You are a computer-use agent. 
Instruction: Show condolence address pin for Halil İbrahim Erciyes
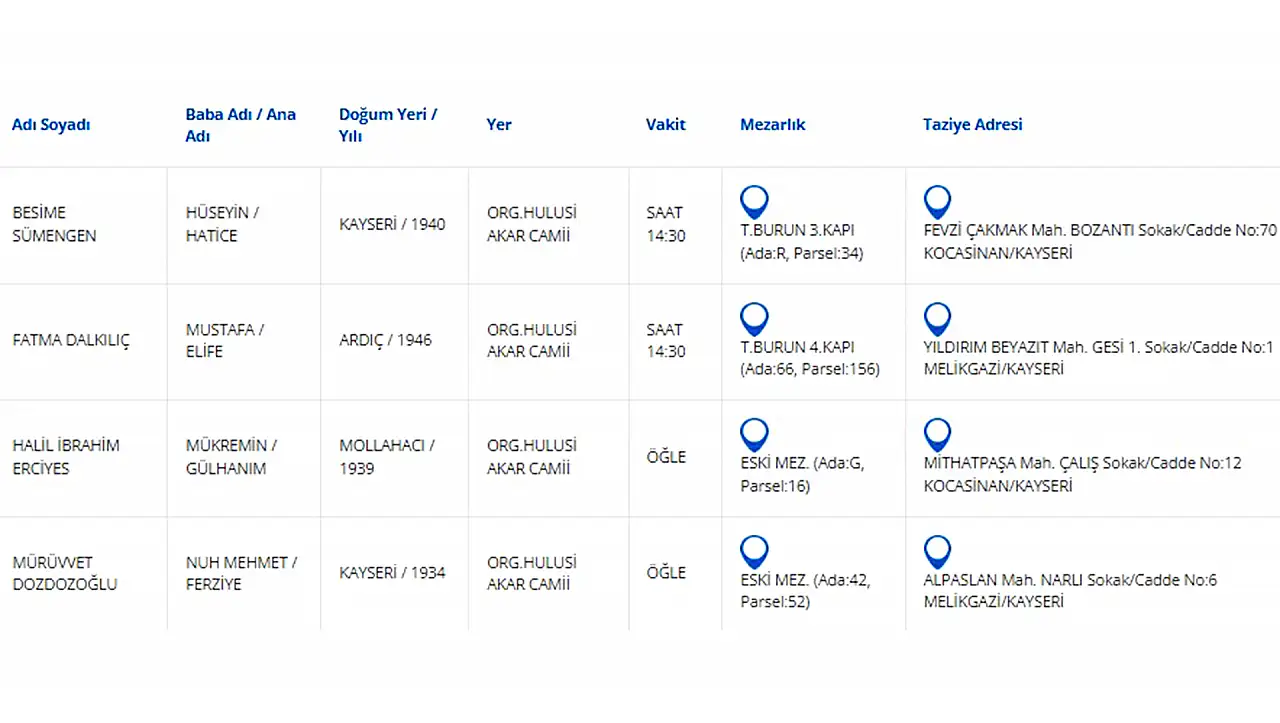click(x=937, y=435)
